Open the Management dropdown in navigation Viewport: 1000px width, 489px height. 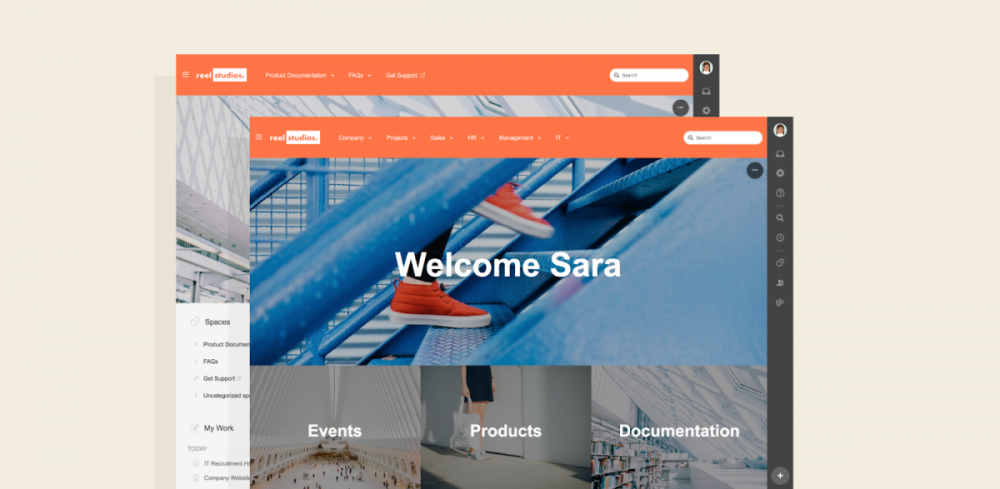pos(520,138)
